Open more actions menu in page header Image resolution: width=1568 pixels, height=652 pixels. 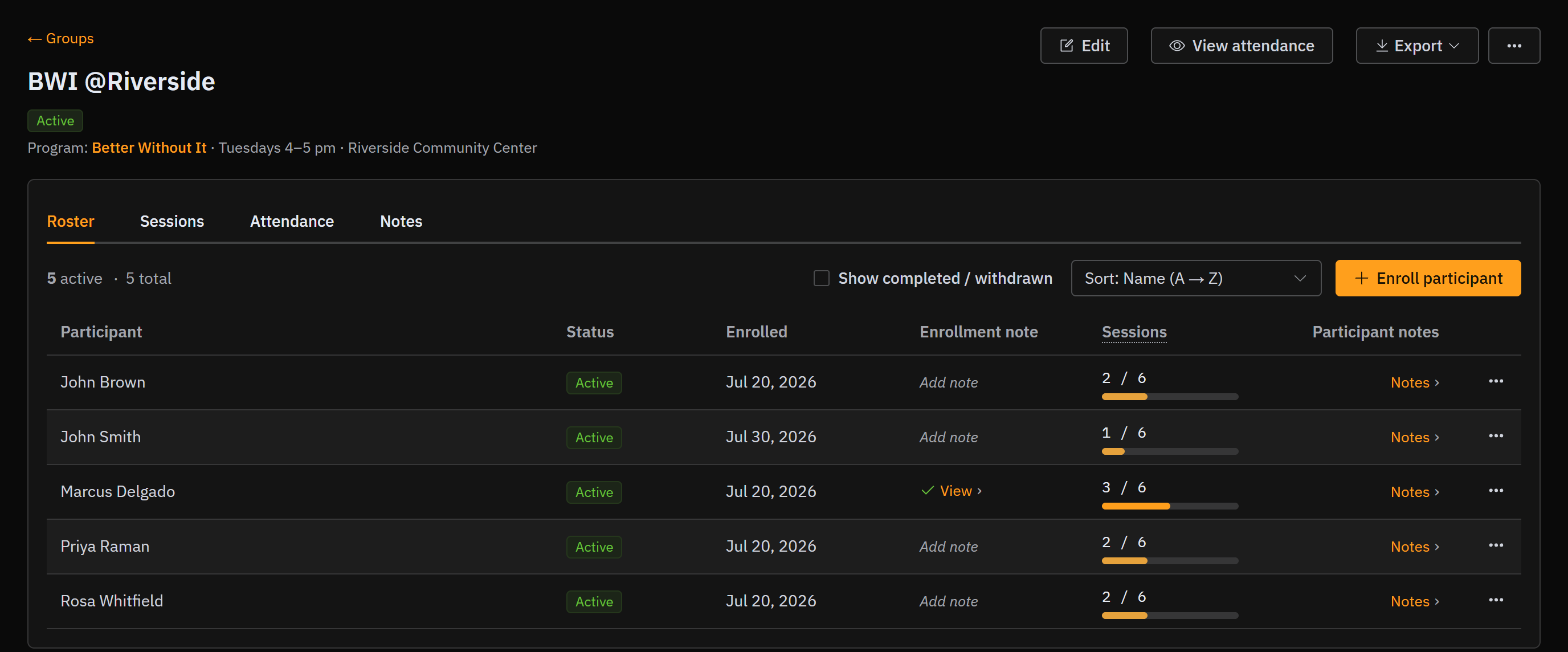[x=1513, y=46]
